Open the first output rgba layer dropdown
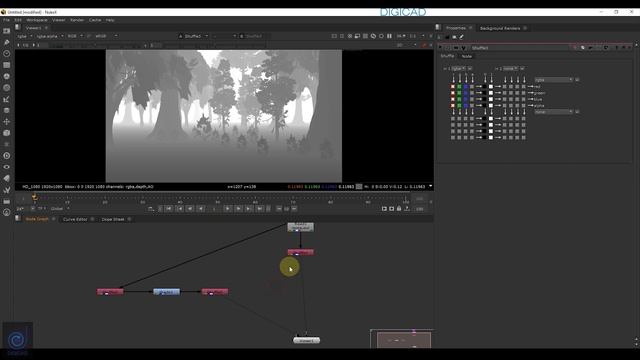640x360 pixels. click(x=553, y=80)
